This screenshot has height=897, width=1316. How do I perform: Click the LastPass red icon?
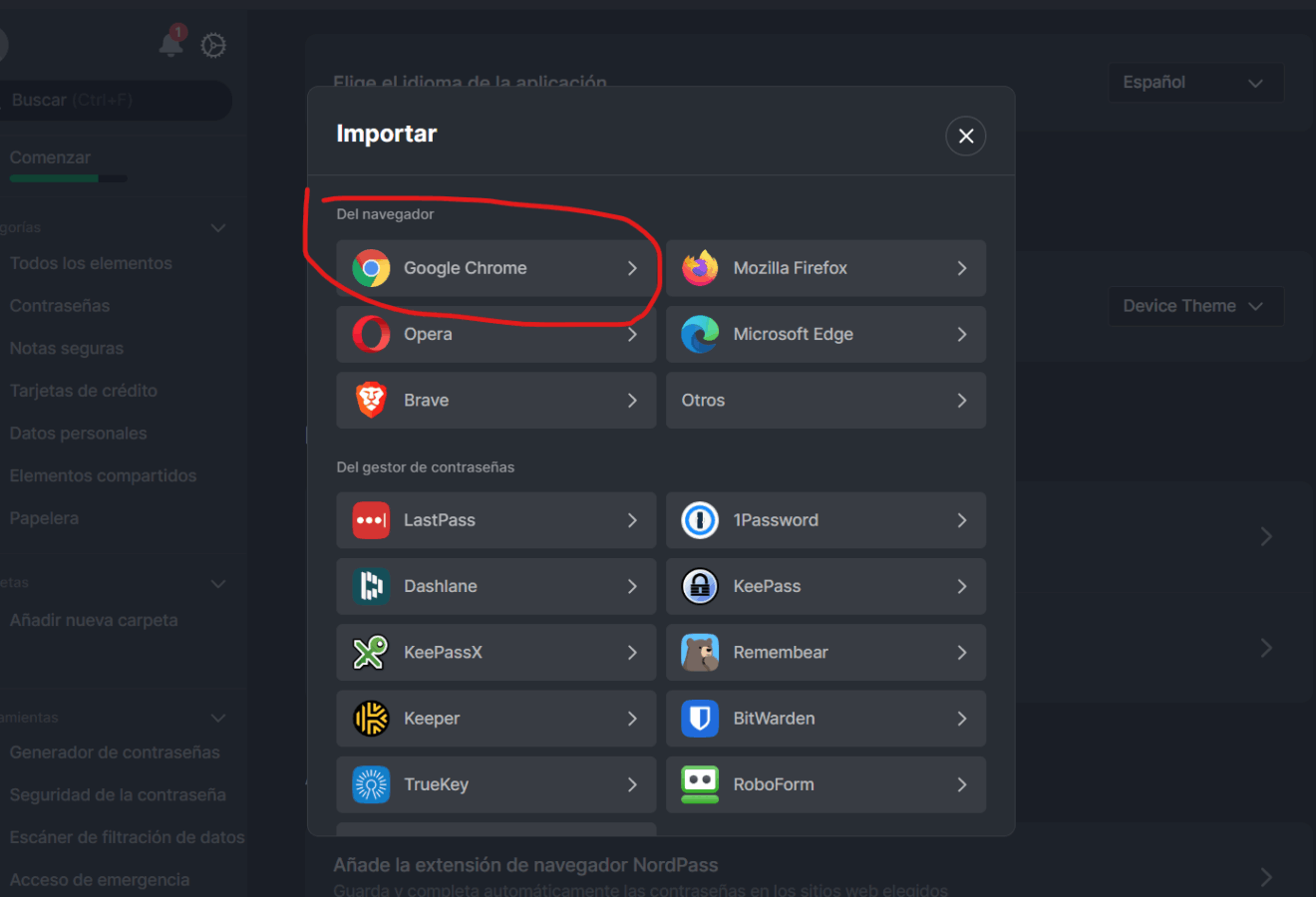pyautogui.click(x=371, y=520)
